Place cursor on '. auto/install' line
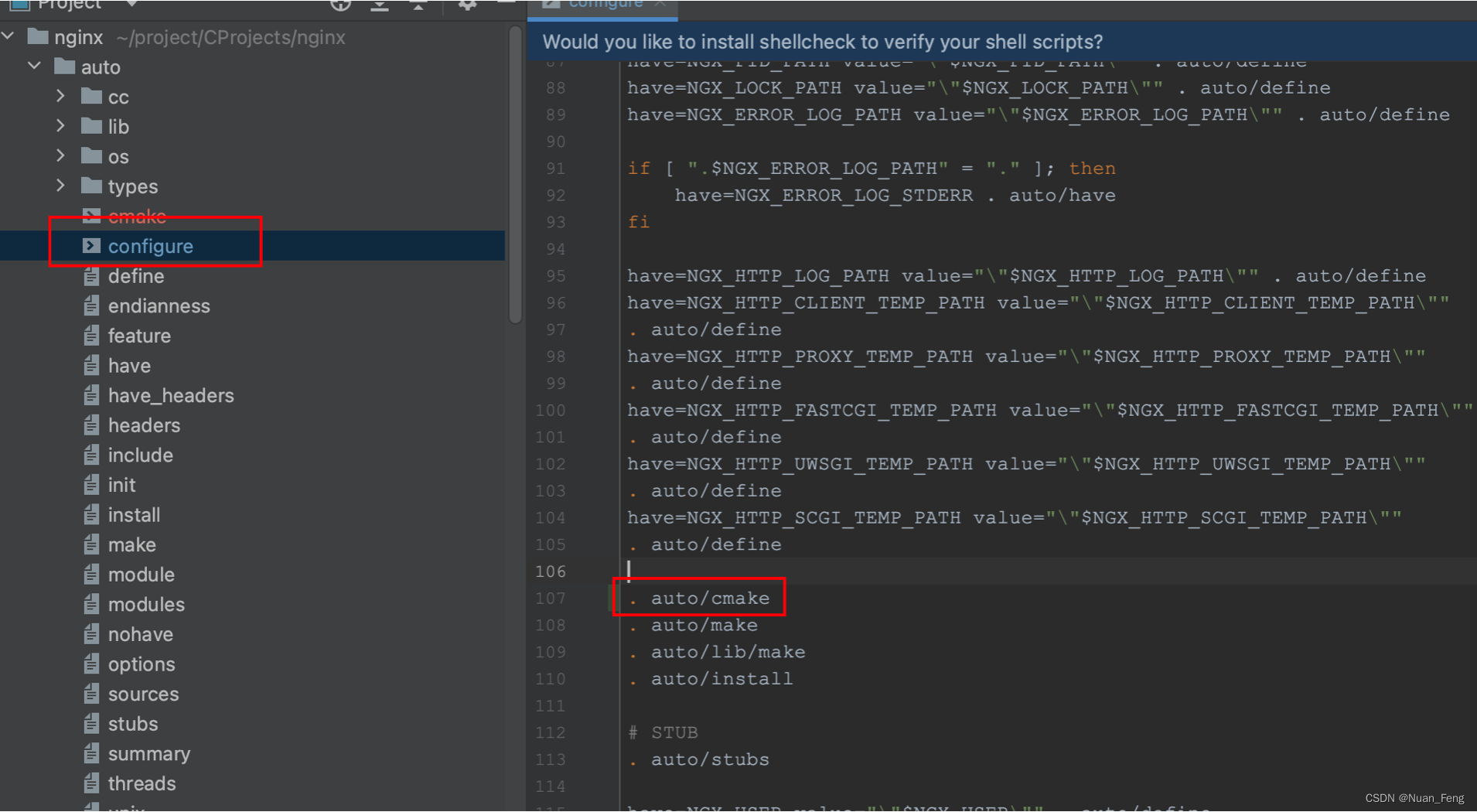This screenshot has height=812, width=1477. tap(711, 679)
